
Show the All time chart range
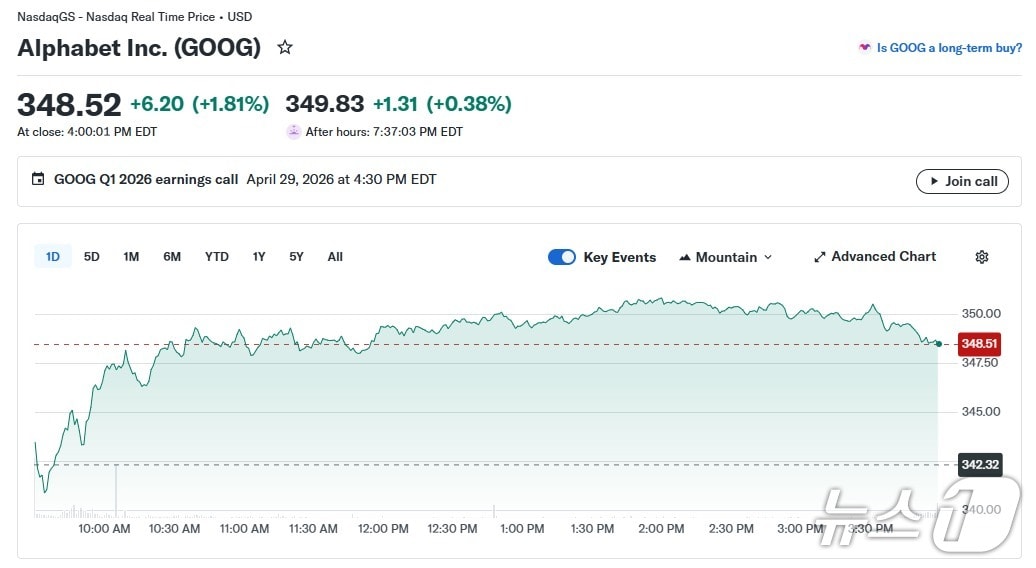click(x=335, y=257)
